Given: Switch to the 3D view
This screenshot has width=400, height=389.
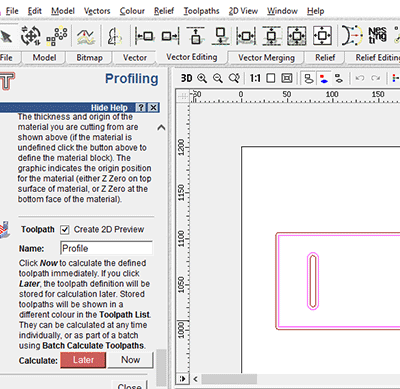Looking at the screenshot, I should pos(186,78).
